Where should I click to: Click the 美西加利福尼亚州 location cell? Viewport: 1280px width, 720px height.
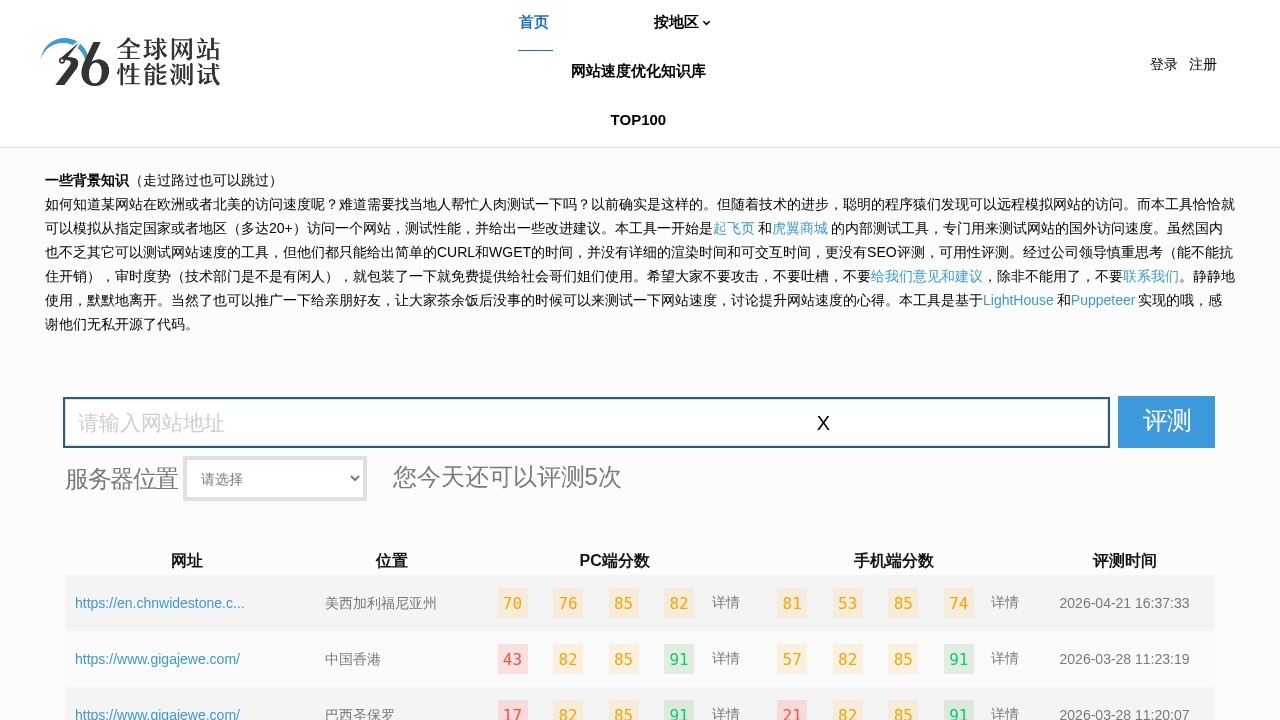pos(381,603)
